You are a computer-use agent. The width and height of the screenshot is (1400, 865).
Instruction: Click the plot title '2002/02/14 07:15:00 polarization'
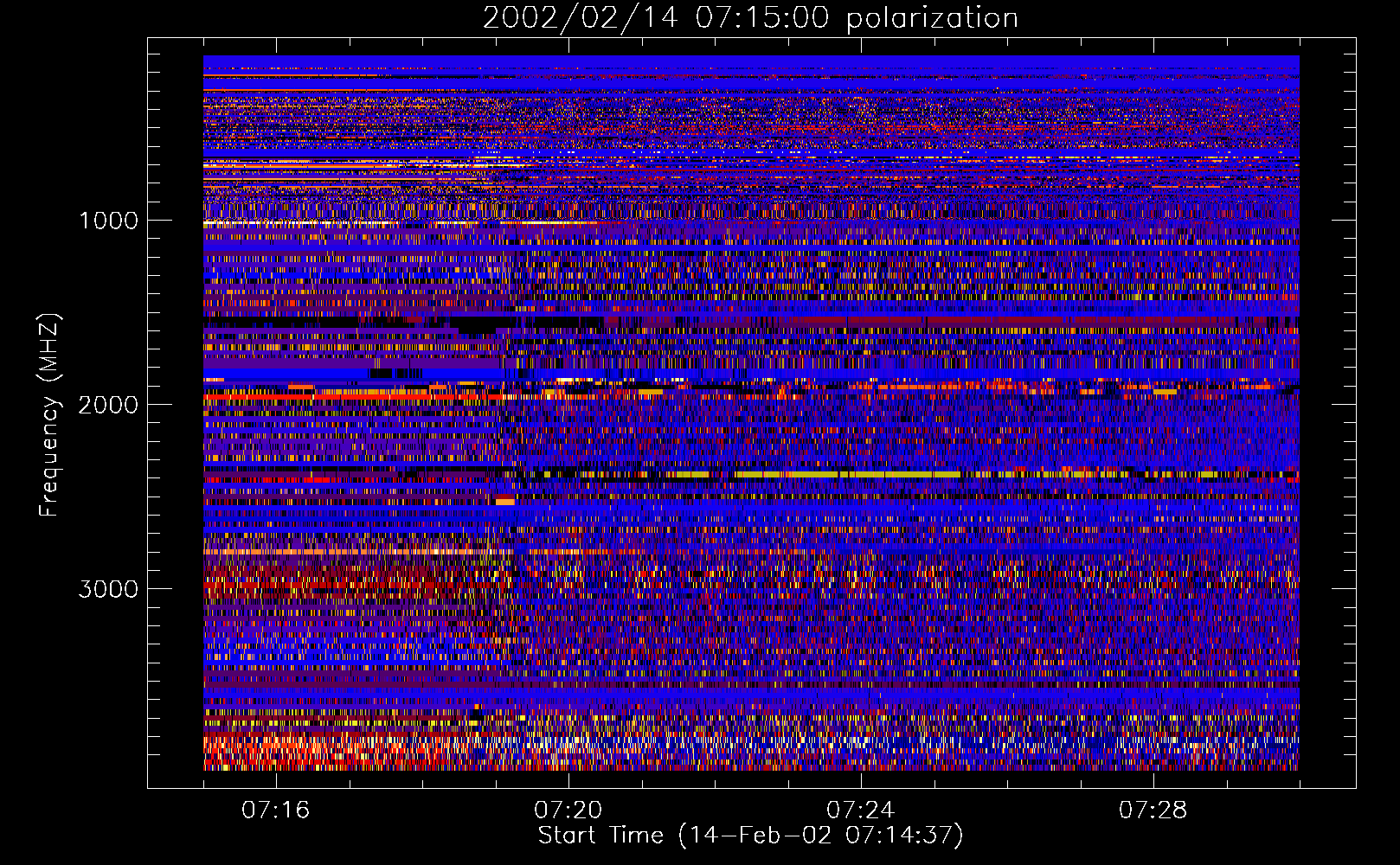(x=750, y=18)
